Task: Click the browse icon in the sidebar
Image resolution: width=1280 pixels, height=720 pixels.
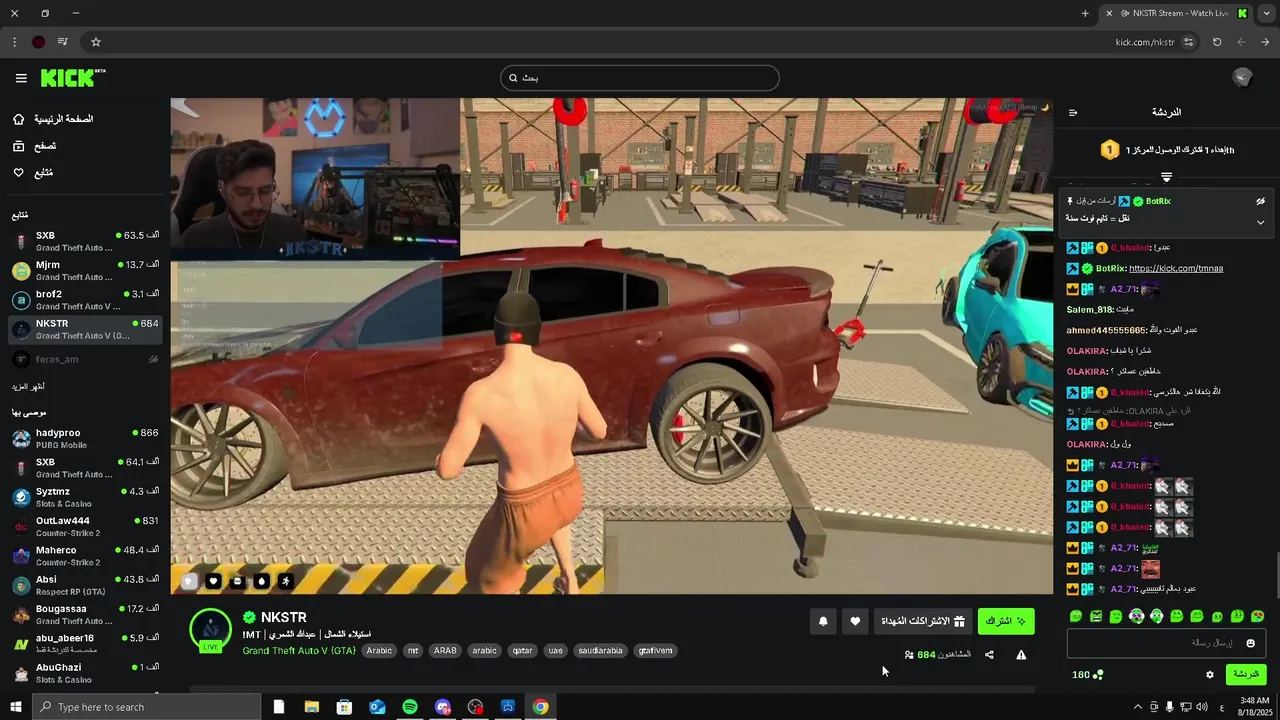Action: pos(18,146)
